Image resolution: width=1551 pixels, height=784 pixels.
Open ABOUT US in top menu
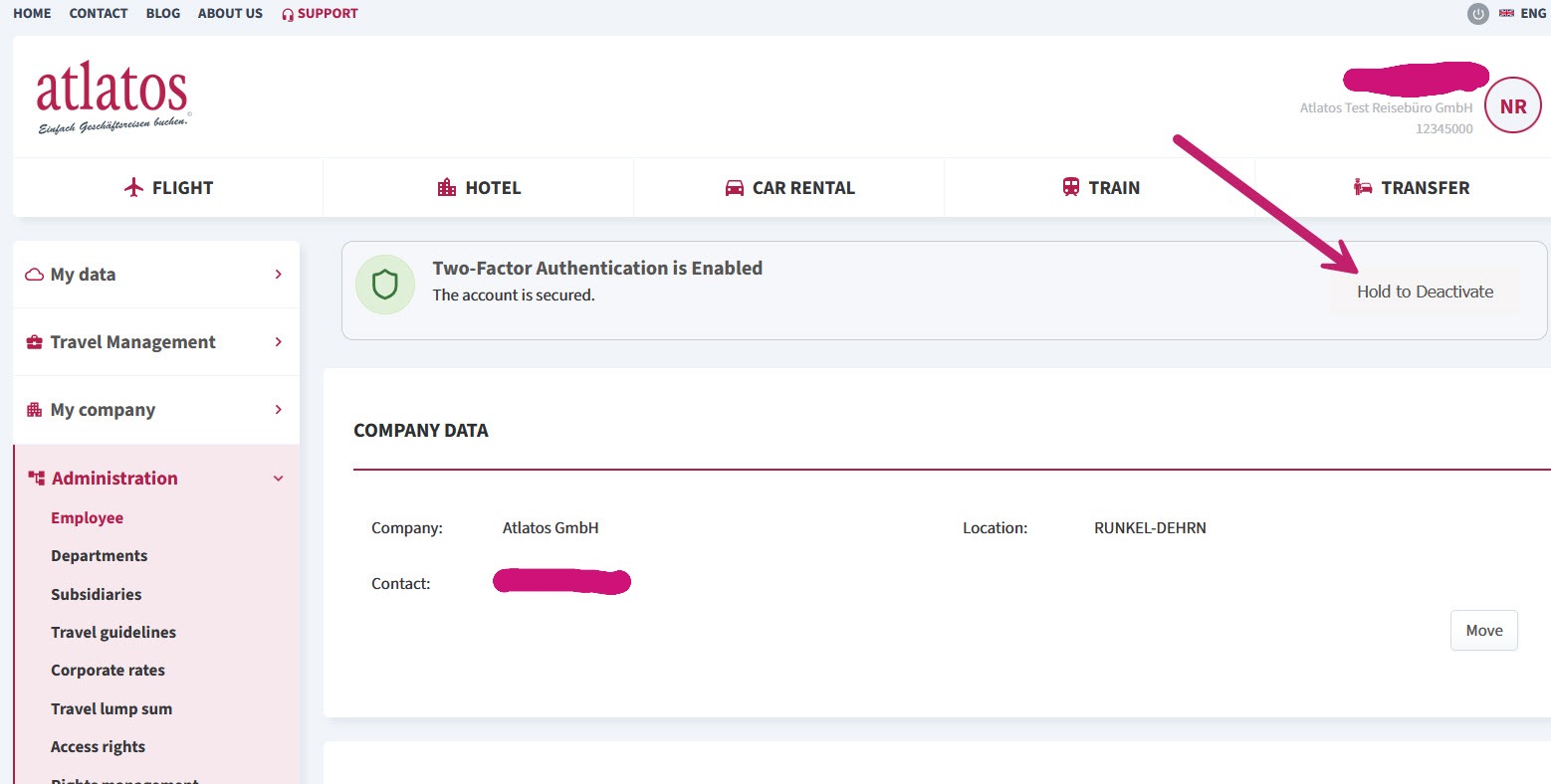tap(230, 13)
